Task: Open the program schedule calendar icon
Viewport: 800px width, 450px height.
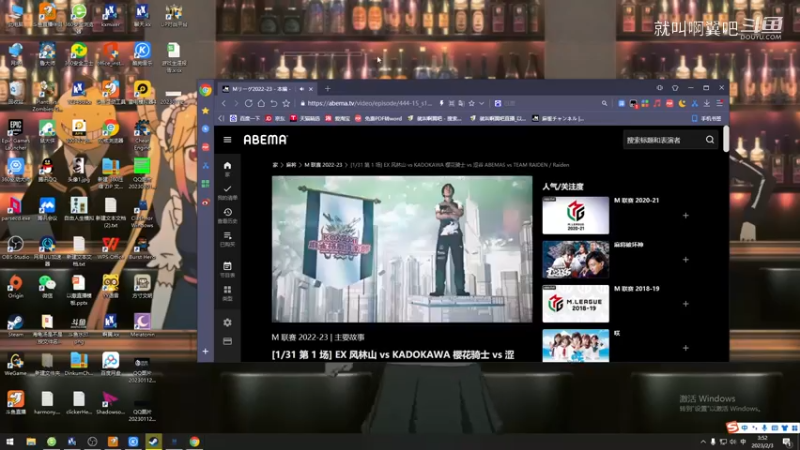Action: tap(228, 269)
